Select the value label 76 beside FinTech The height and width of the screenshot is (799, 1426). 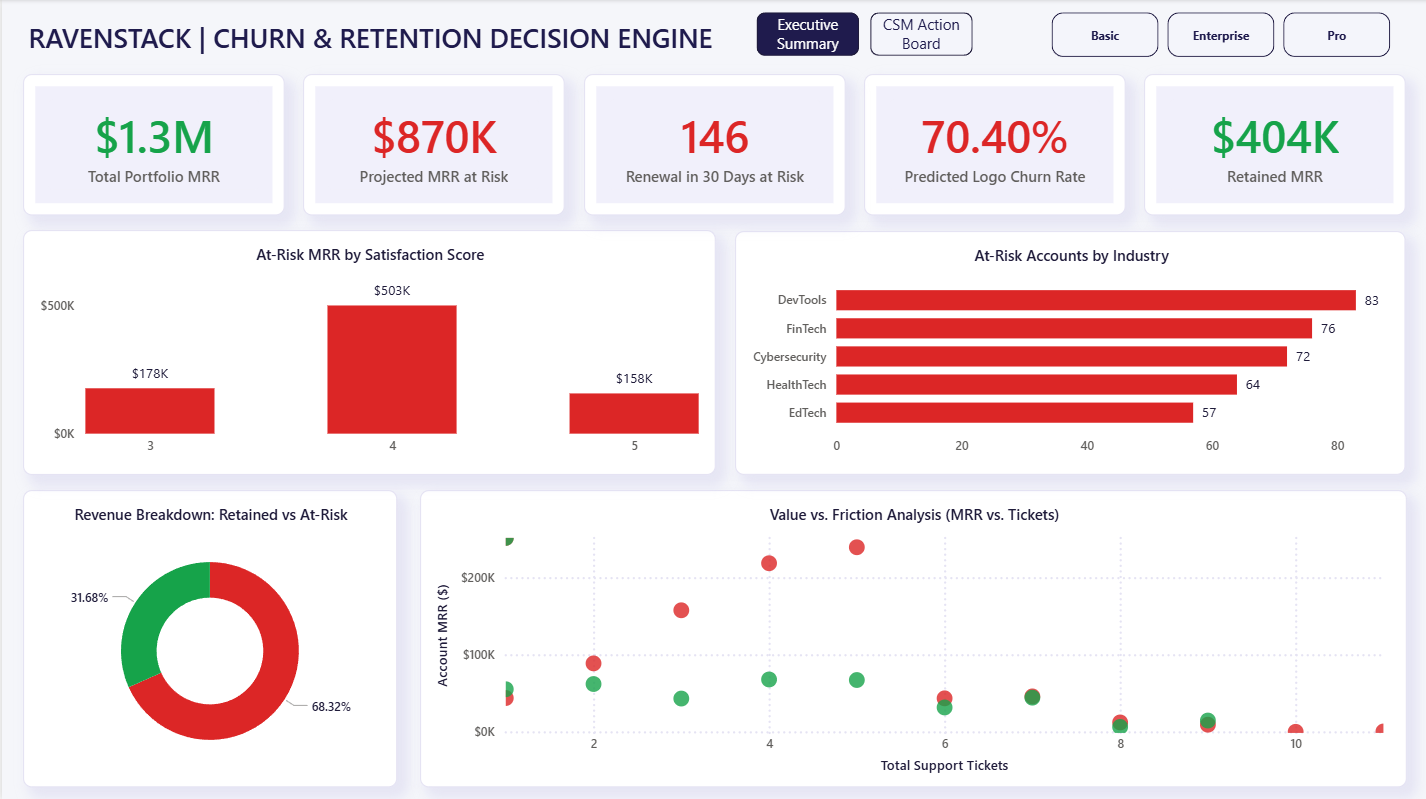[x=1328, y=328]
